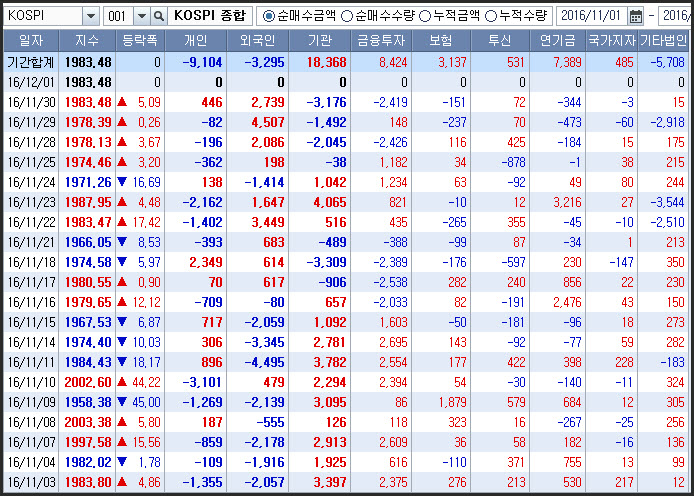Click 금융투자 value -2,538 on 16/11/17

(390, 282)
